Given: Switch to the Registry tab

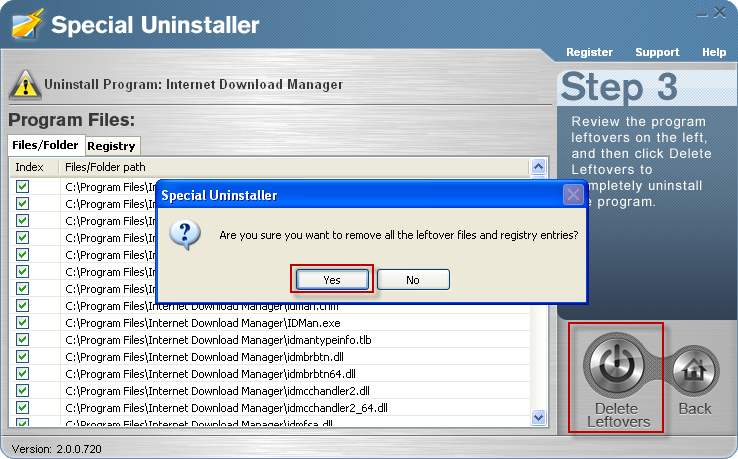Looking at the screenshot, I should 112,146.
